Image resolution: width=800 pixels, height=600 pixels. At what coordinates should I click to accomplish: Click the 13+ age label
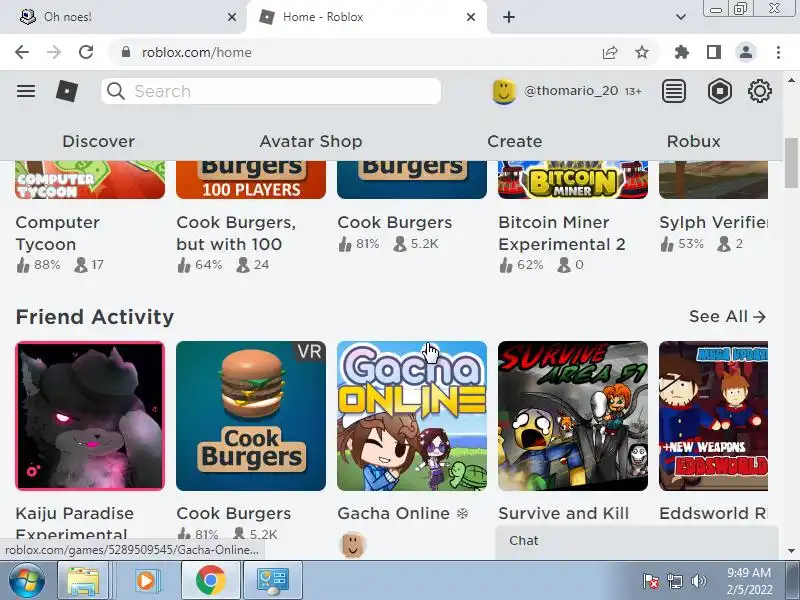pos(633,91)
